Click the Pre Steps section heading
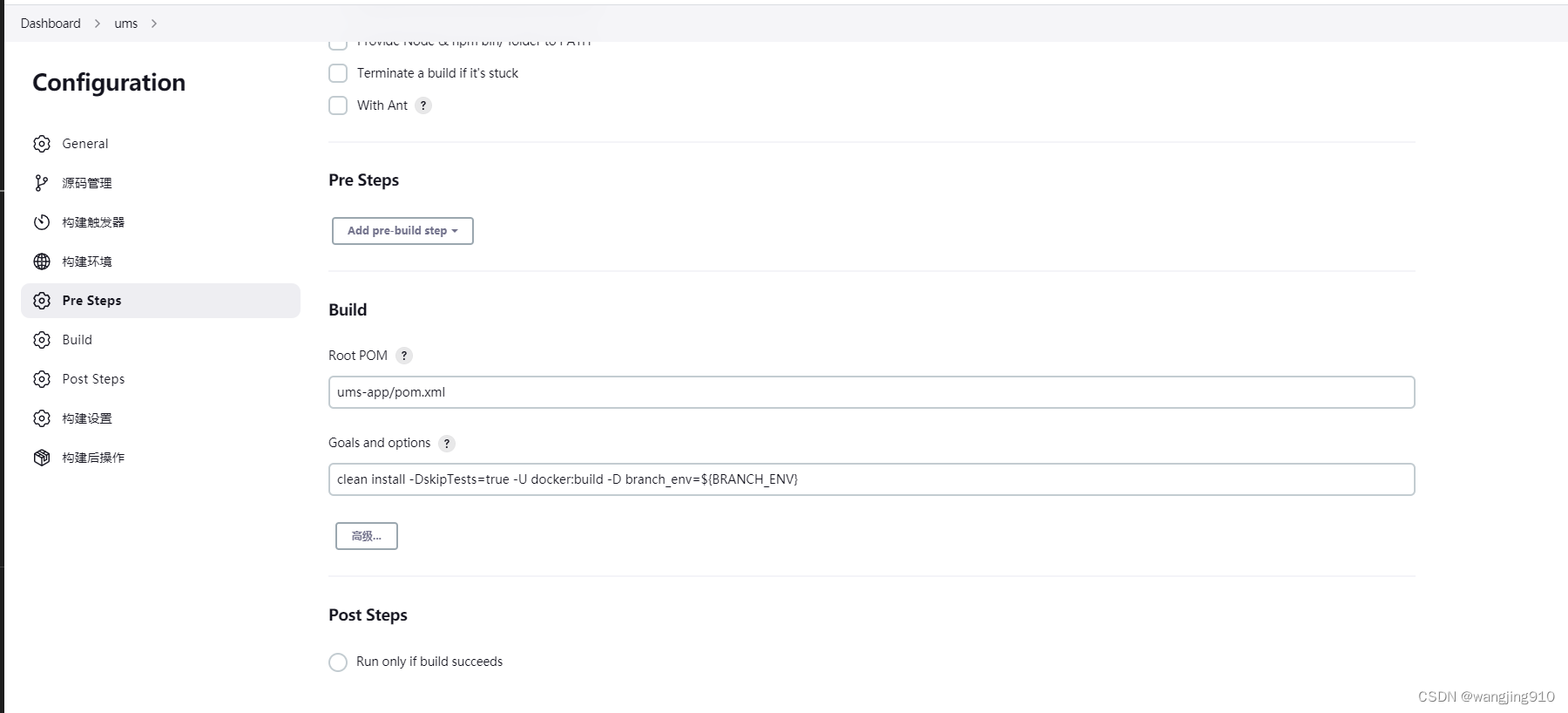 [x=363, y=180]
